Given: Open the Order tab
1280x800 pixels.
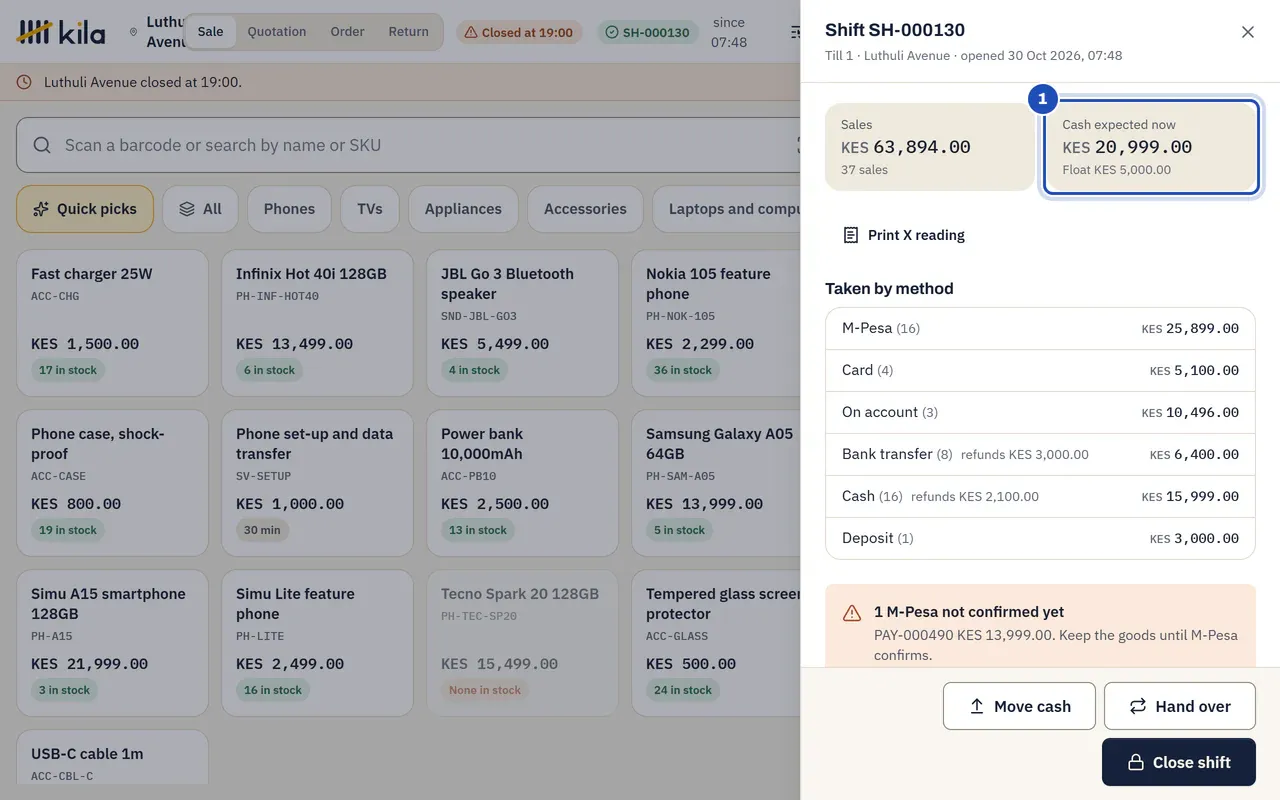Looking at the screenshot, I should point(347,32).
